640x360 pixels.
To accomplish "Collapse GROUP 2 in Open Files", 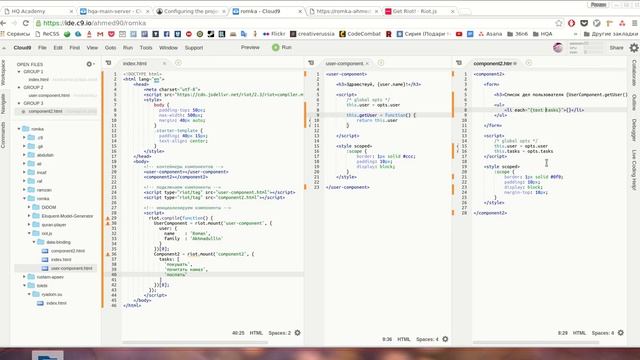I will pyautogui.click(x=19, y=87).
